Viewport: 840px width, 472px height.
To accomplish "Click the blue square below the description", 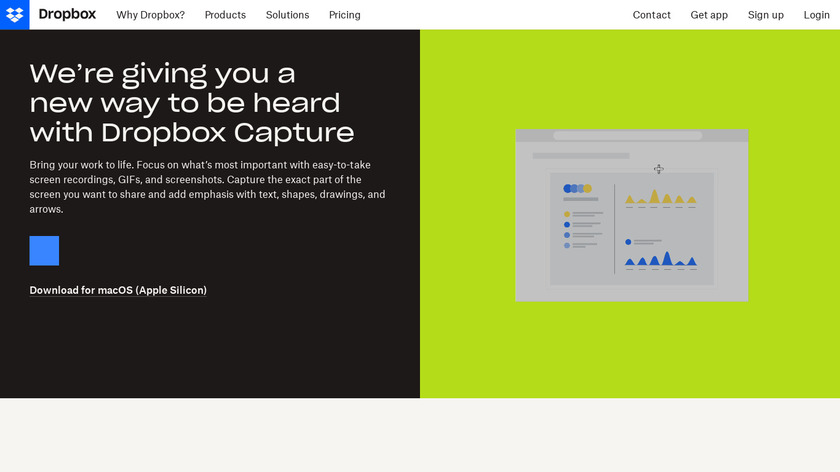I will coord(44,251).
